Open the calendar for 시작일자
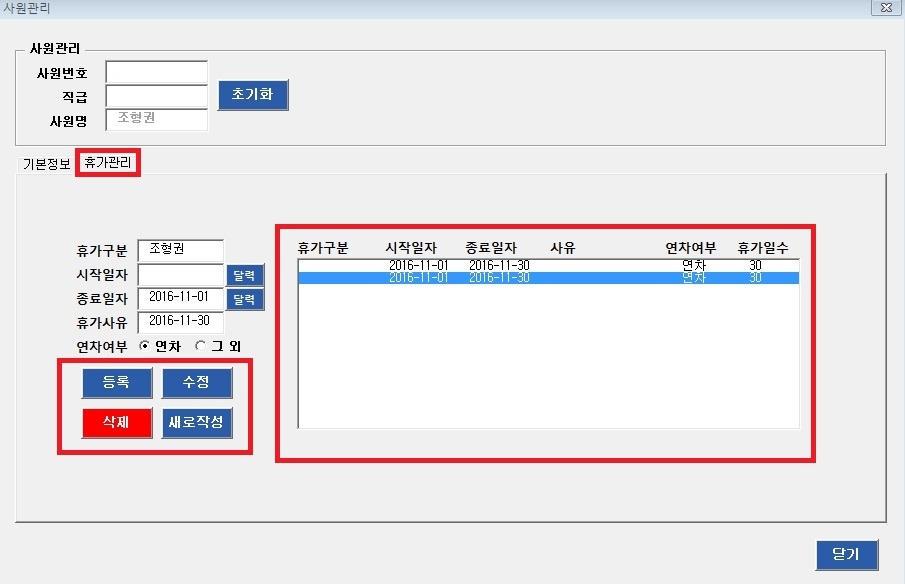The width and height of the screenshot is (905, 584). point(245,274)
